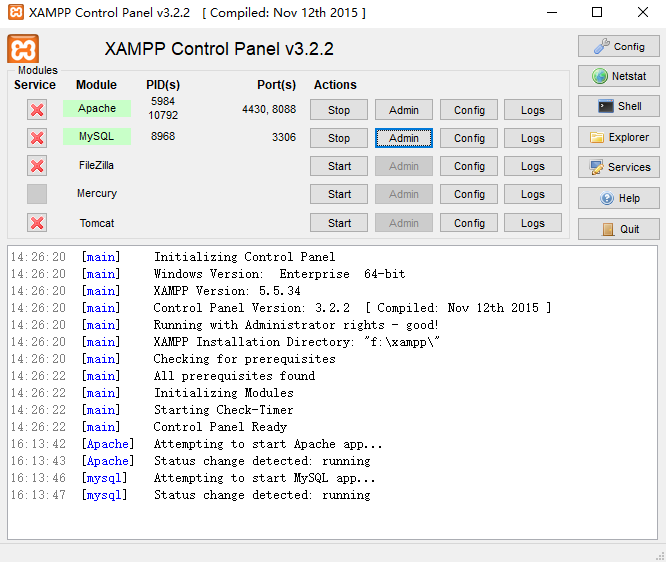666x562 pixels.
Task: Open Netstat via the globe icon
Action: 618,76
